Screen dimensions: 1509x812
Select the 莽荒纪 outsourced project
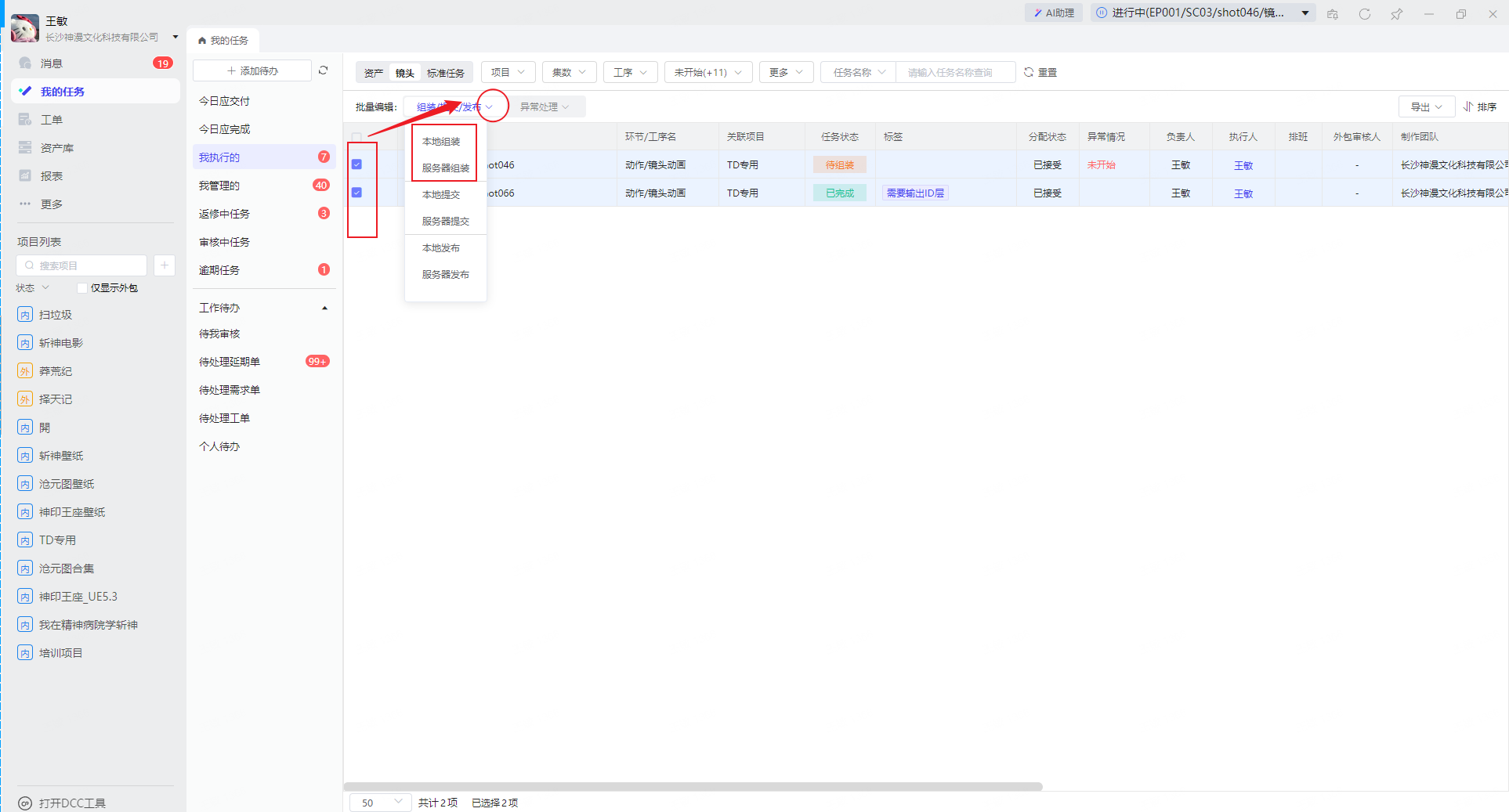point(56,371)
